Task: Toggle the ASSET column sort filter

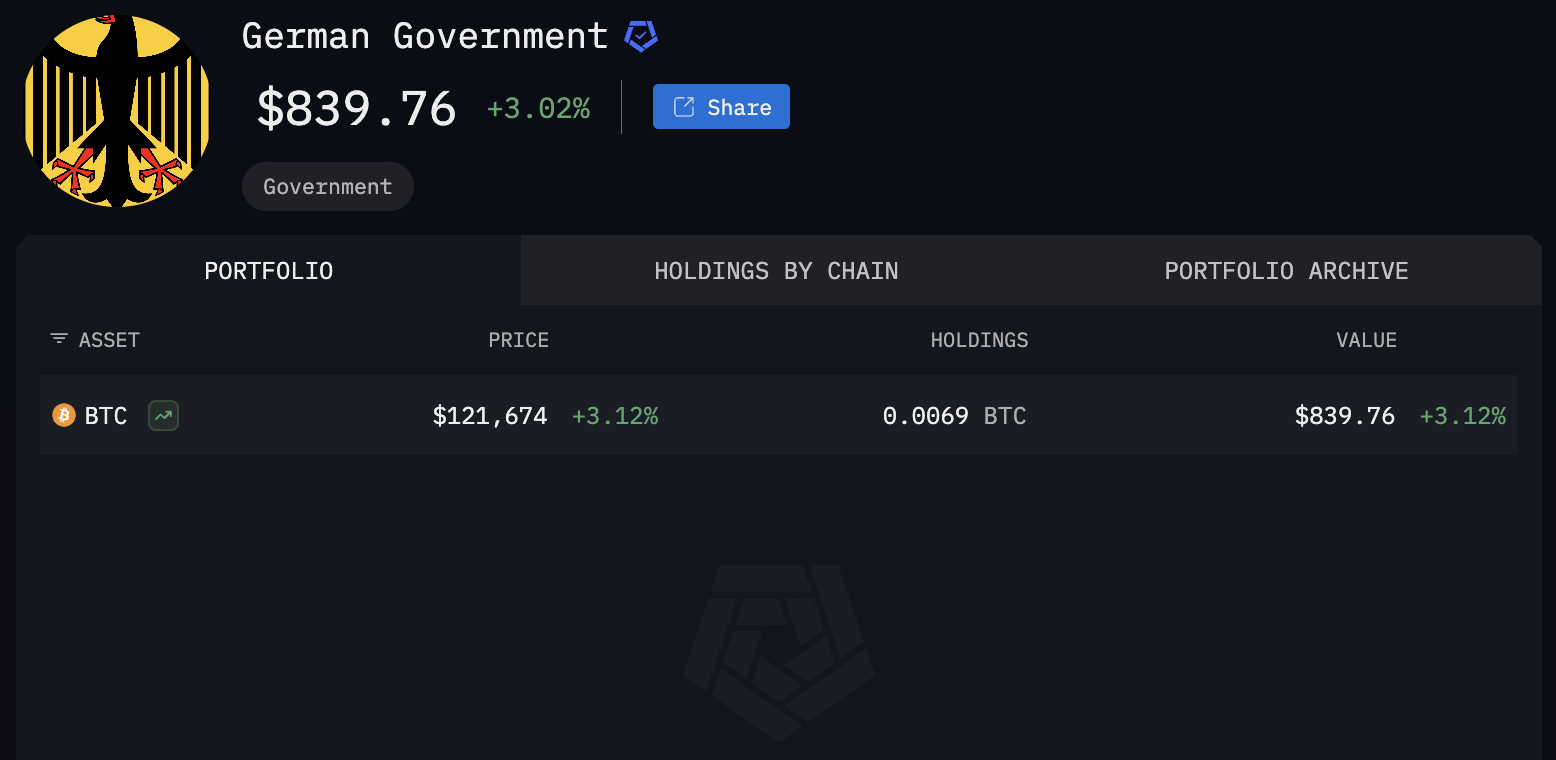Action: 94,340
